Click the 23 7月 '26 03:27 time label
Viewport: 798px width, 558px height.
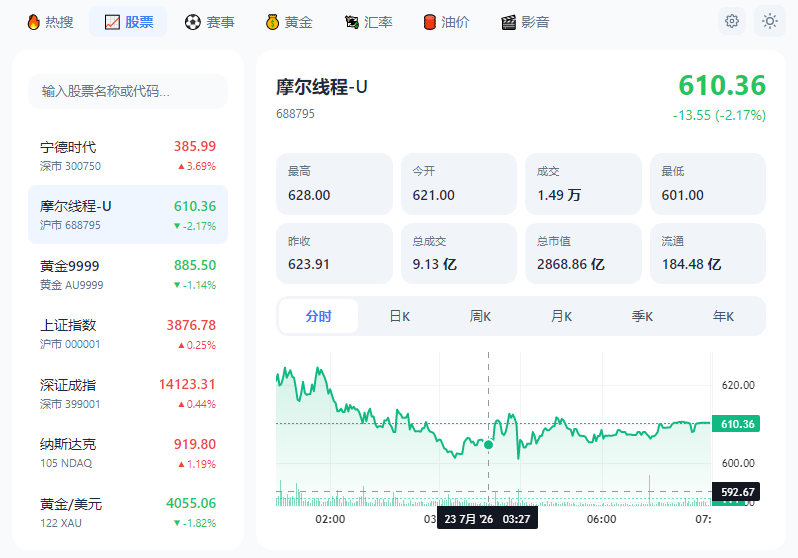pyautogui.click(x=488, y=519)
